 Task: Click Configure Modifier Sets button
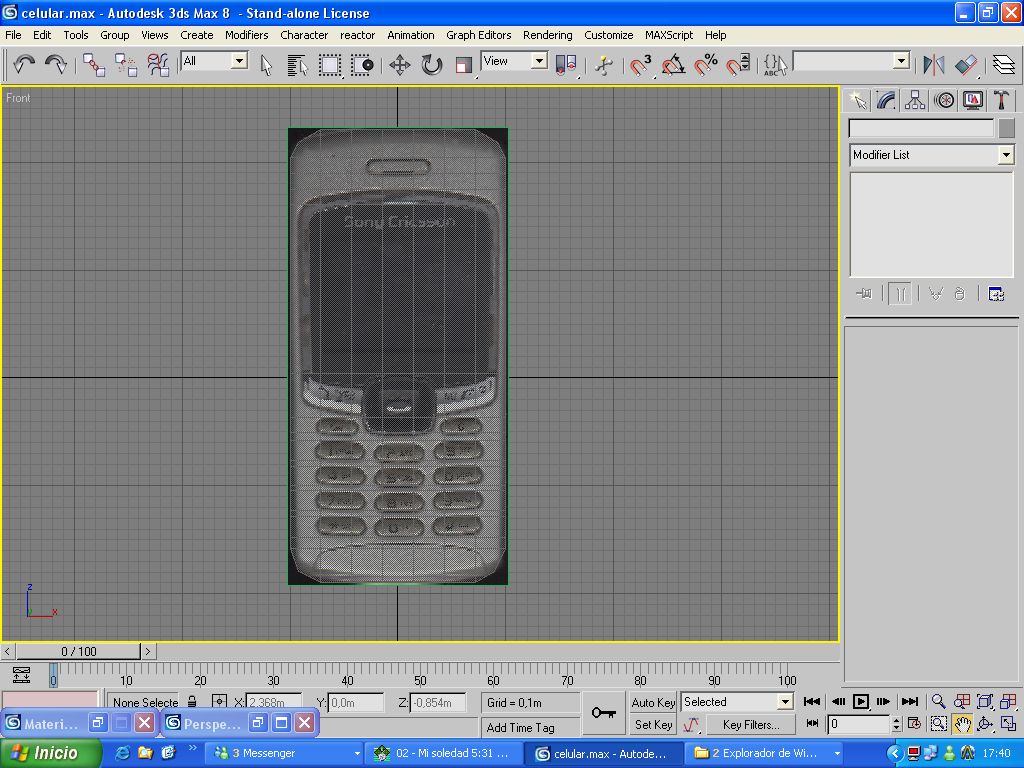[x=996, y=294]
